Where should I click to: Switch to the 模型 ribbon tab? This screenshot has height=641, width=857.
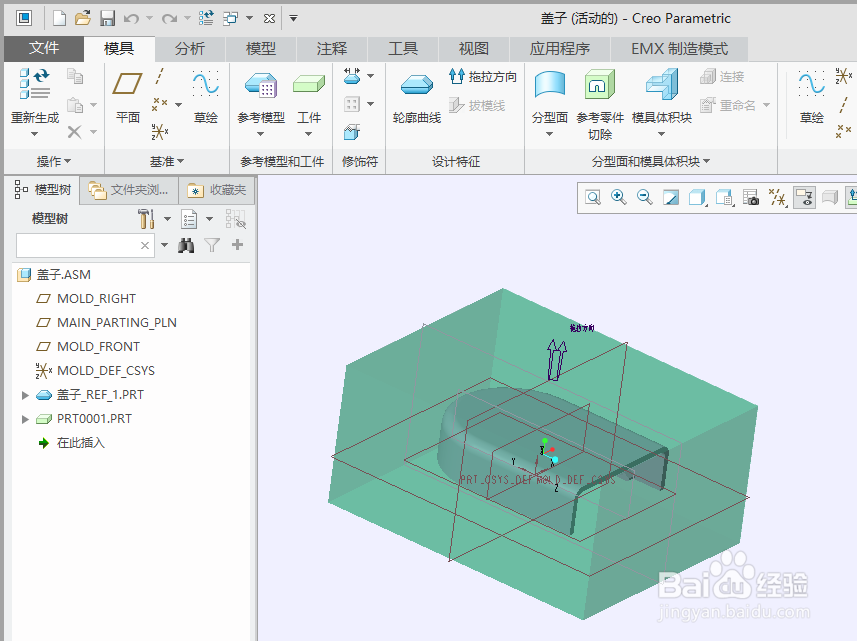(261, 49)
